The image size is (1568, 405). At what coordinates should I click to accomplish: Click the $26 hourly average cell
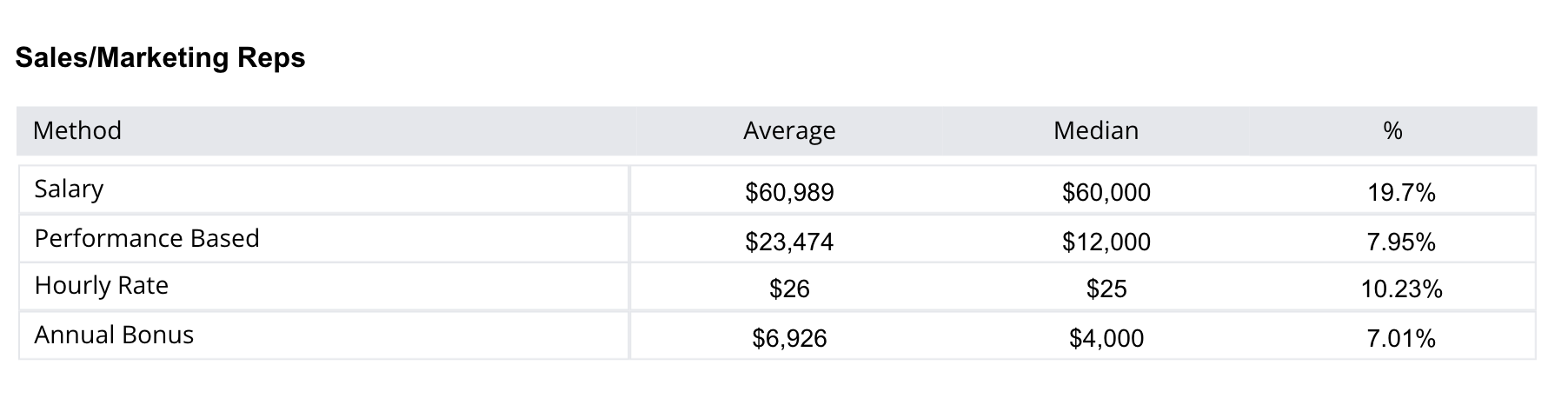pyautogui.click(x=789, y=289)
